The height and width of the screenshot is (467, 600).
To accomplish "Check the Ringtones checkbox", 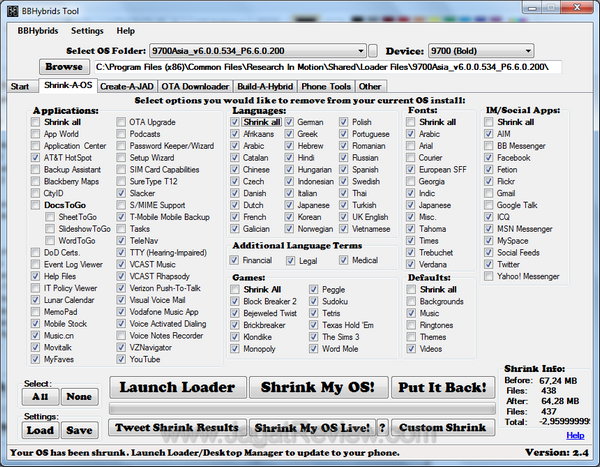I will coord(411,325).
